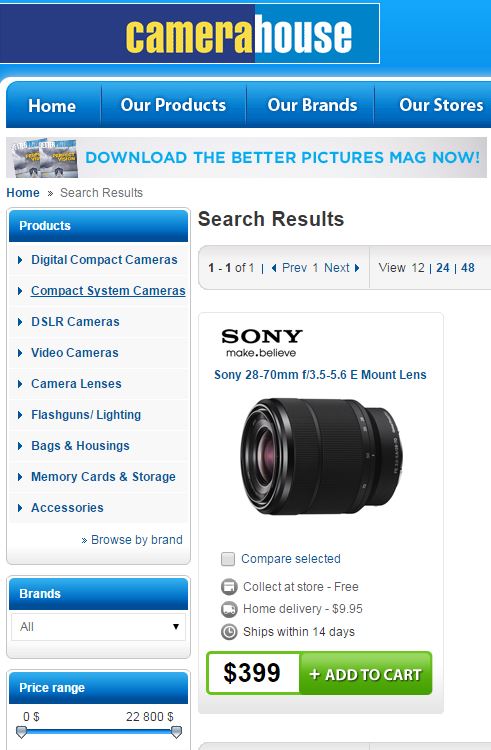
Task: Open the Our Brands menu
Action: coord(312,105)
